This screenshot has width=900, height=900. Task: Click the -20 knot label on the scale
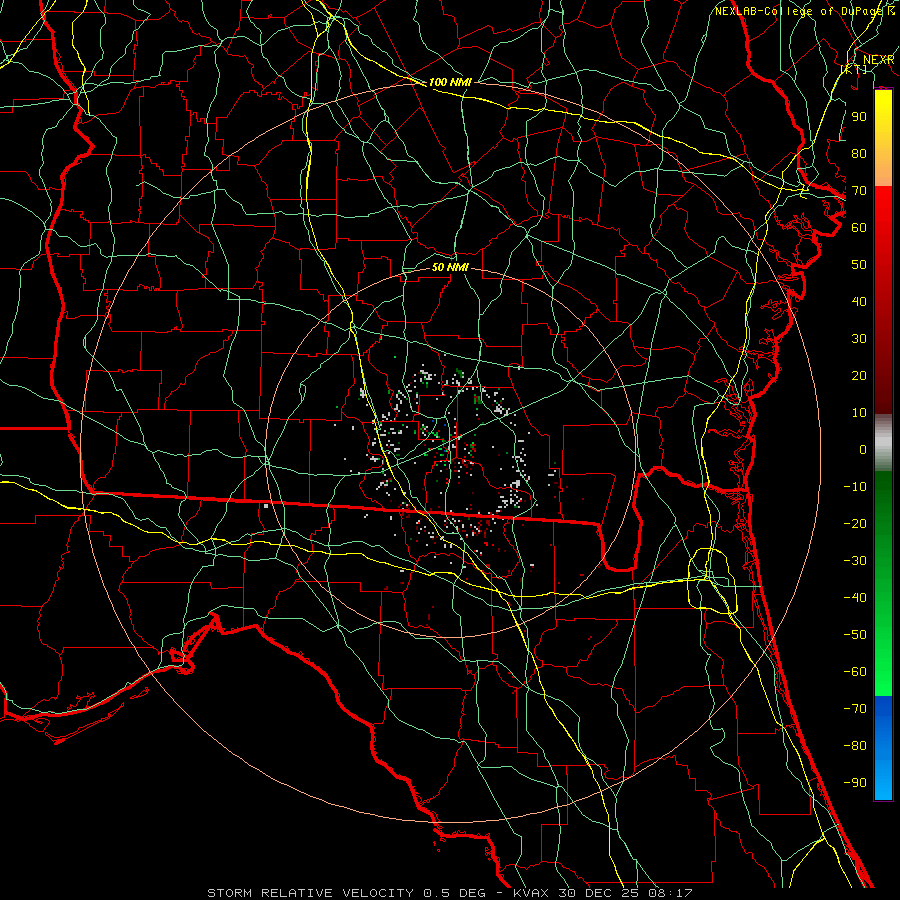click(x=855, y=523)
